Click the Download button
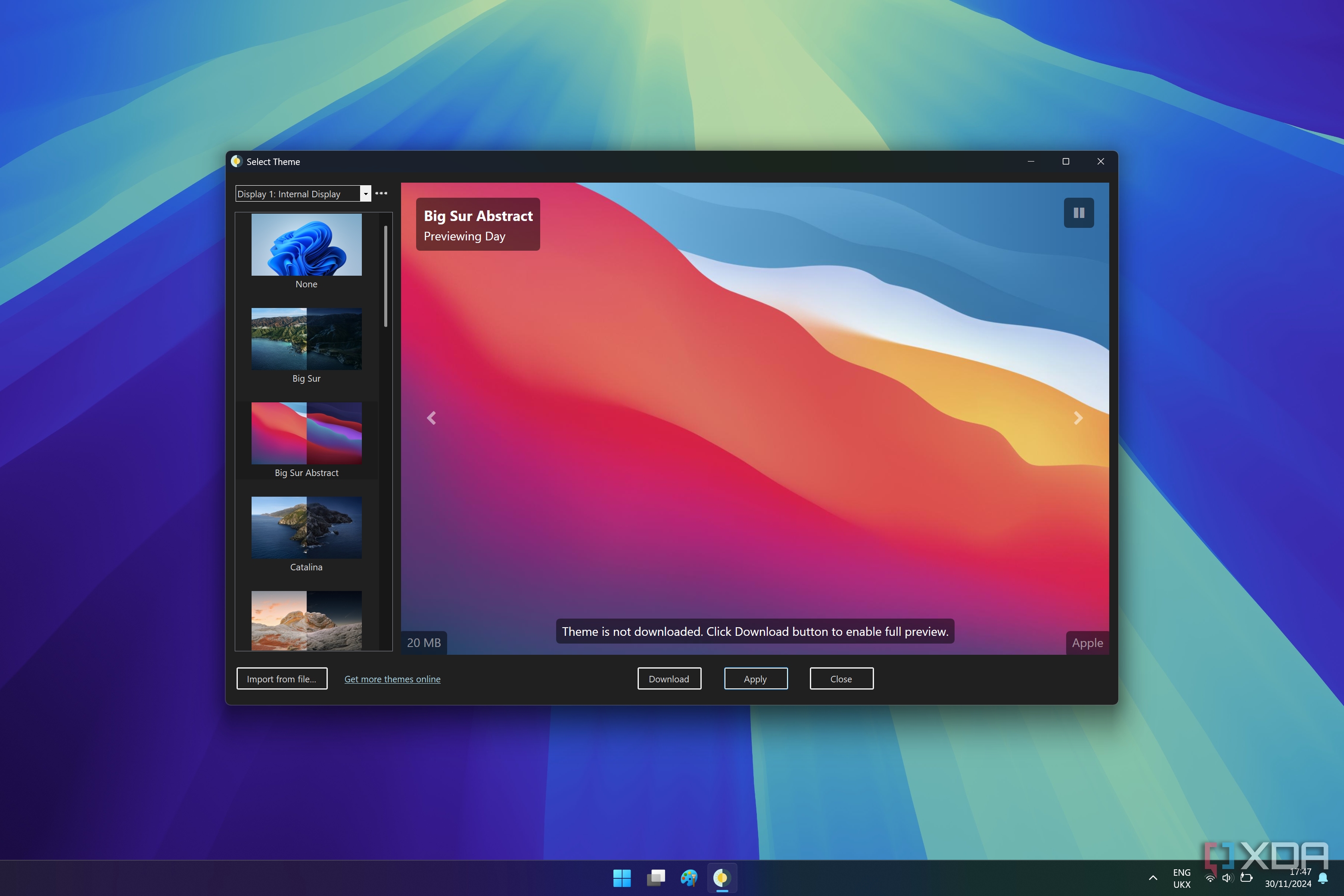 point(669,679)
